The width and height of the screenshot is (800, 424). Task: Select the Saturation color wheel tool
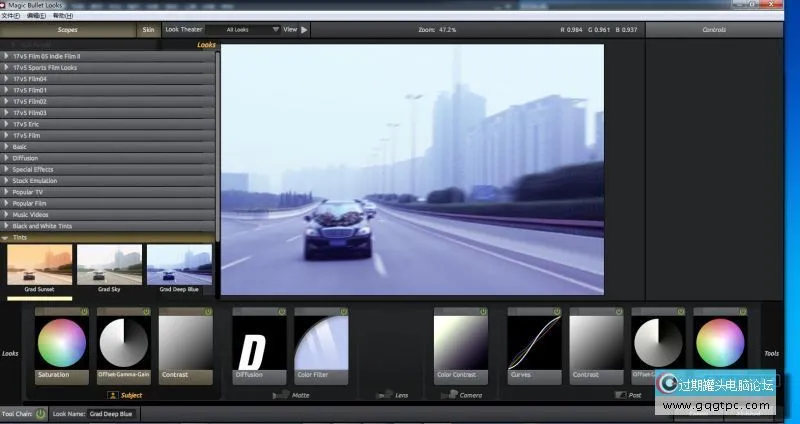click(61, 343)
